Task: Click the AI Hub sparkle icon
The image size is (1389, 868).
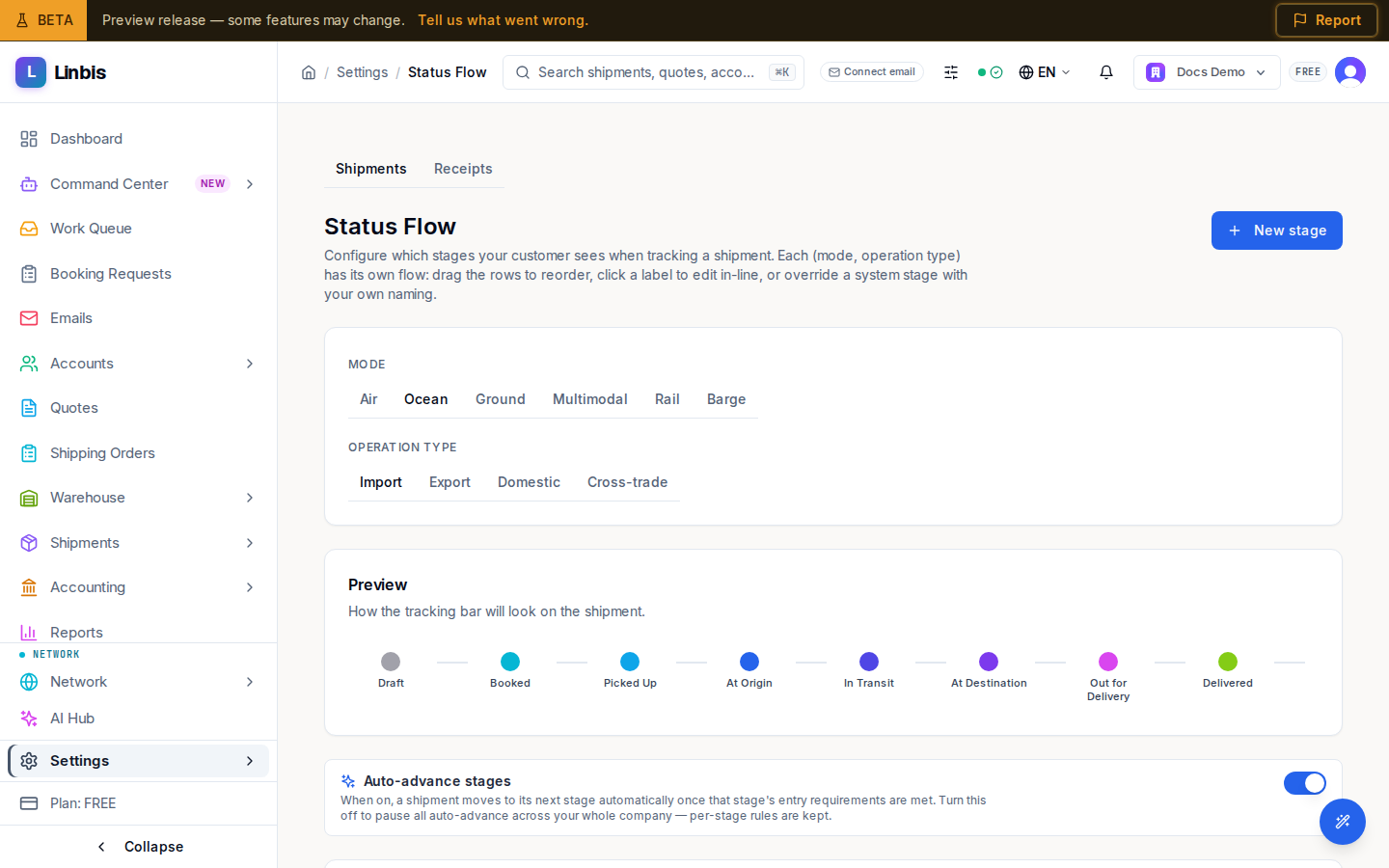Action: [29, 719]
